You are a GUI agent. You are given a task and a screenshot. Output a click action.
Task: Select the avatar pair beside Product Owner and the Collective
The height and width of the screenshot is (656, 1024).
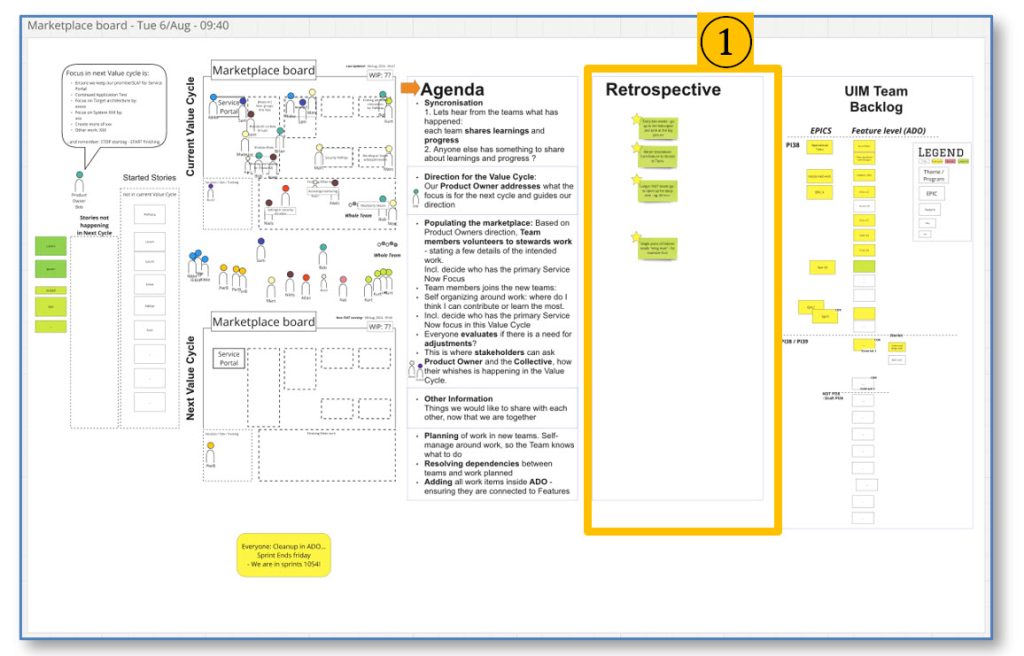(415, 370)
